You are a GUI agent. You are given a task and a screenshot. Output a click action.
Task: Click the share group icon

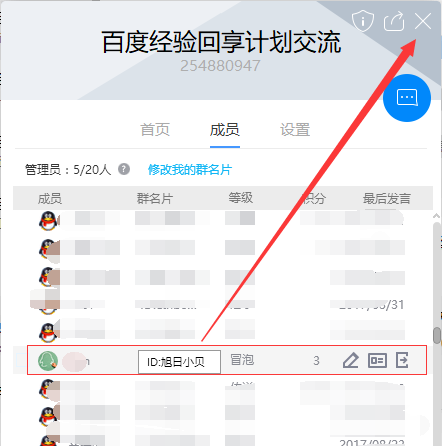coord(394,21)
